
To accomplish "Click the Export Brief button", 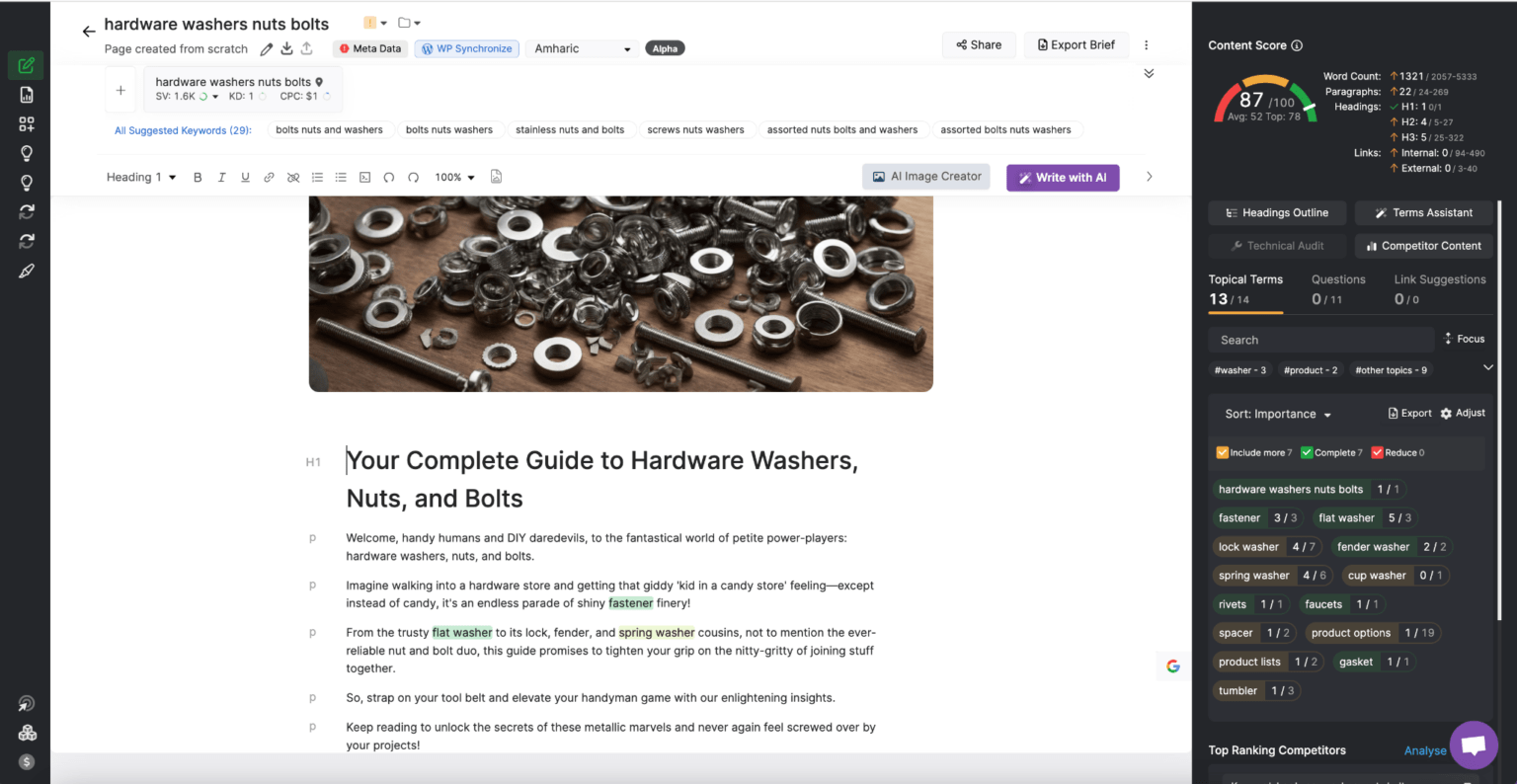I will (1076, 44).
